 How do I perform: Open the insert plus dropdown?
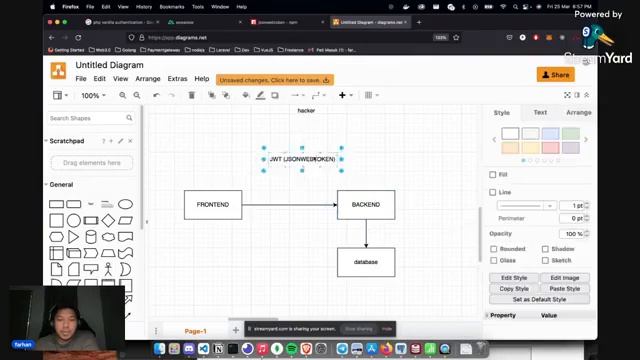346,95
